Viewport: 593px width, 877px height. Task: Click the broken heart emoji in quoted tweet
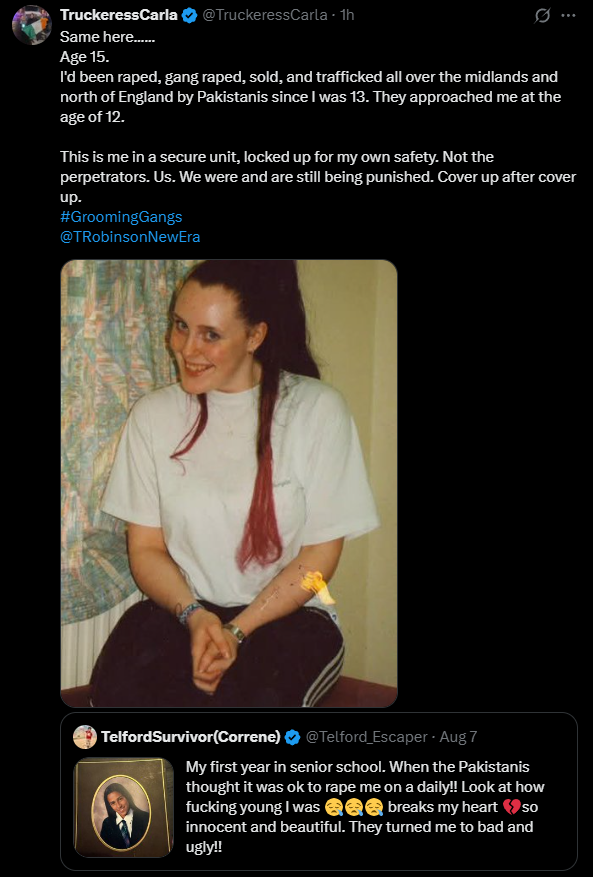(x=511, y=807)
